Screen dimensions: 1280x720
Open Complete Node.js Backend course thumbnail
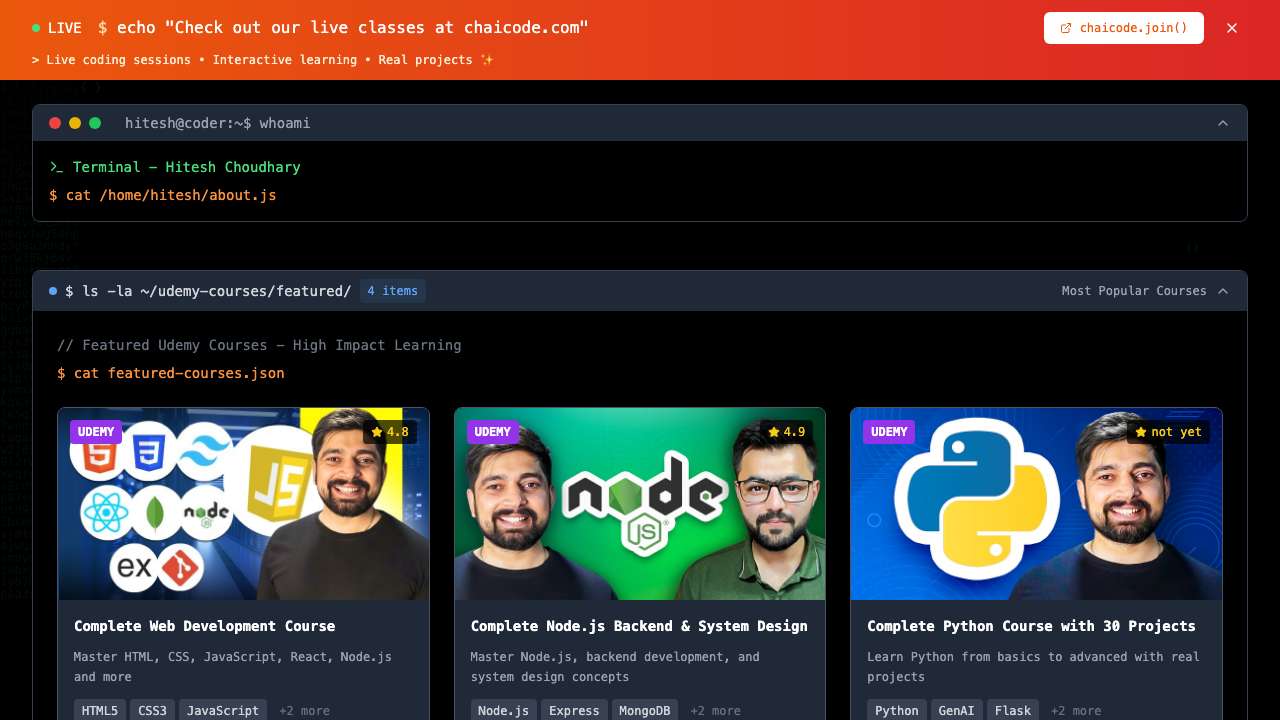[640, 504]
